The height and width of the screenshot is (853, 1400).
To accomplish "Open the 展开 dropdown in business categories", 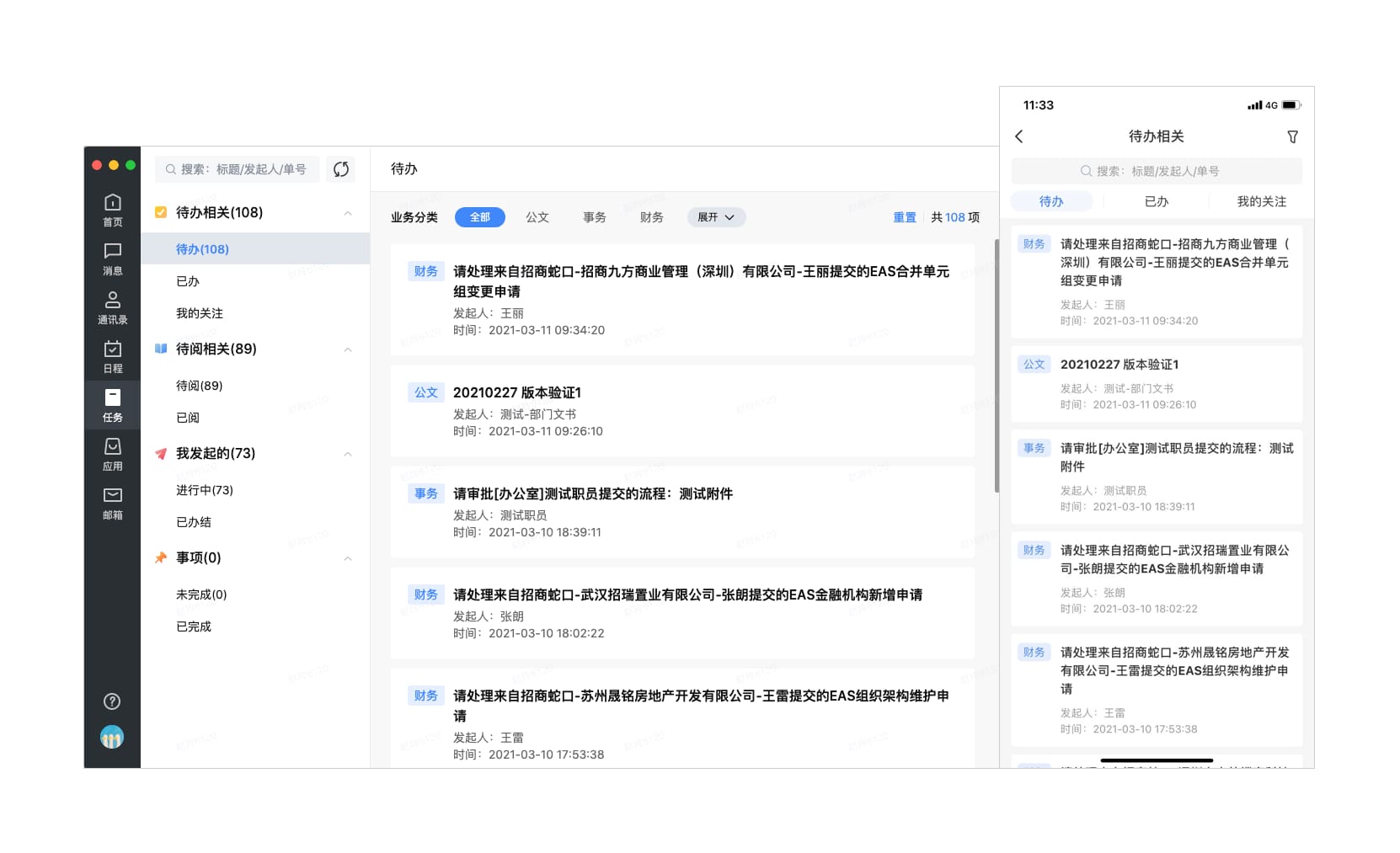I will pos(715,217).
